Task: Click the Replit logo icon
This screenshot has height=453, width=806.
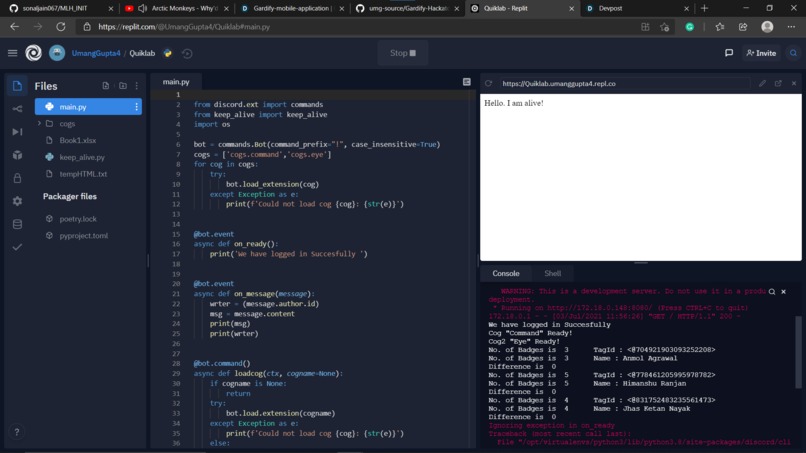Action: tap(33, 53)
